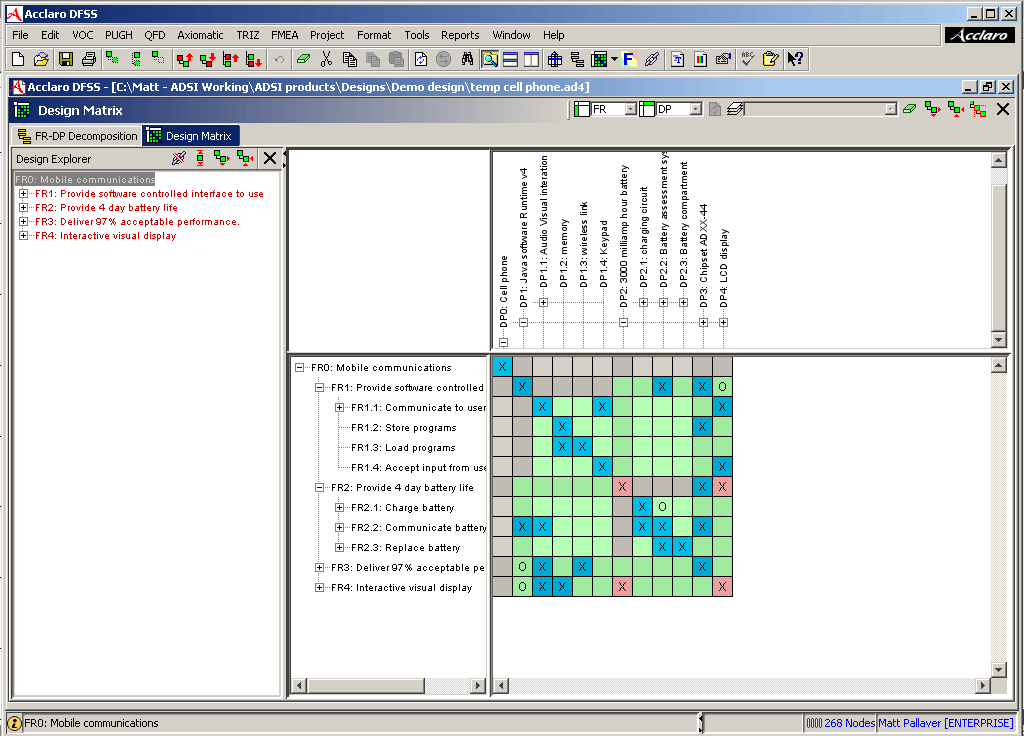Switch to FR-DP Decomposition tab
1024x736 pixels.
coord(78,136)
